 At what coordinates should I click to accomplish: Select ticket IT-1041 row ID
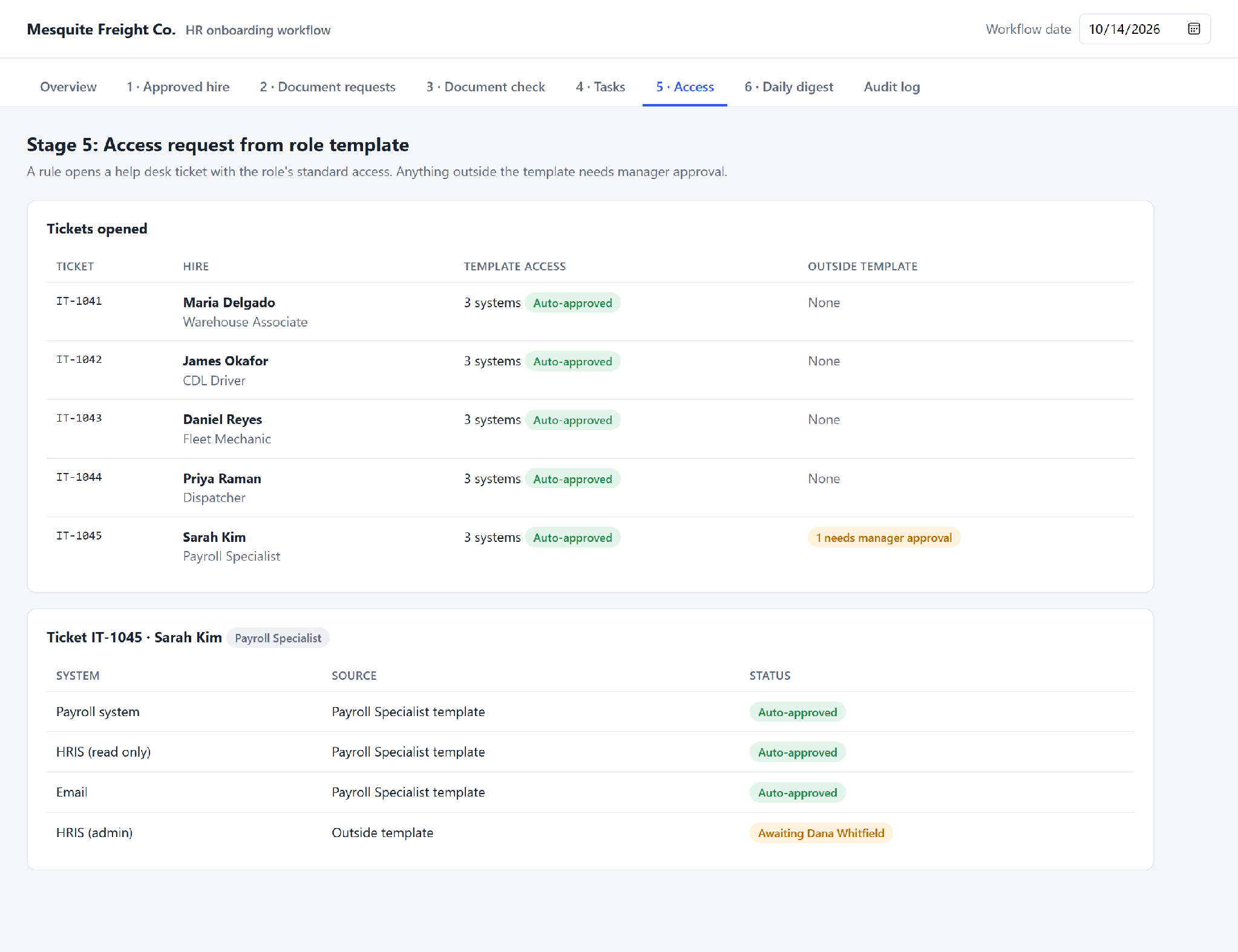[79, 301]
